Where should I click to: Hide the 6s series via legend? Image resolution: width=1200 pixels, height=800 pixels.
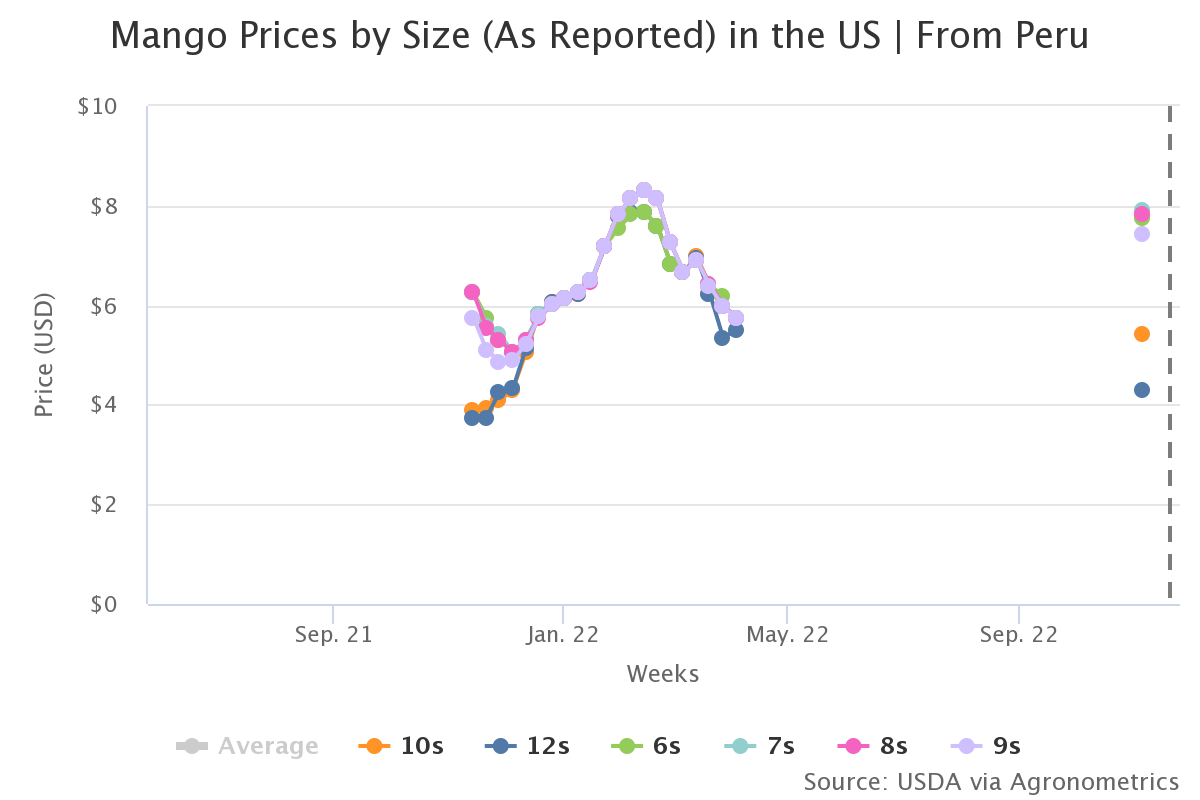646,746
